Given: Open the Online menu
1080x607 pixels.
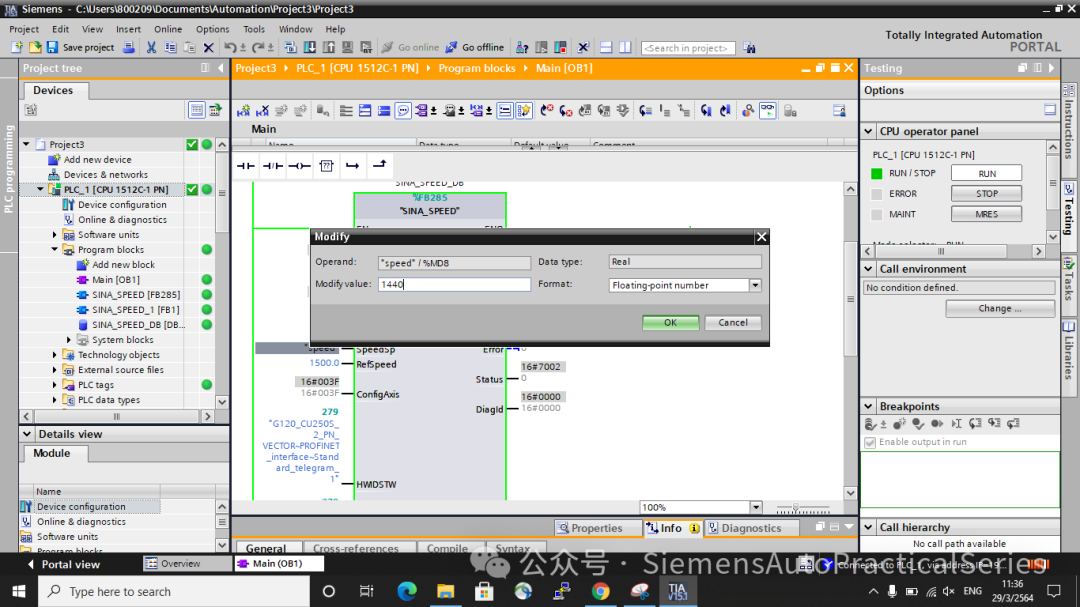Looking at the screenshot, I should (168, 29).
